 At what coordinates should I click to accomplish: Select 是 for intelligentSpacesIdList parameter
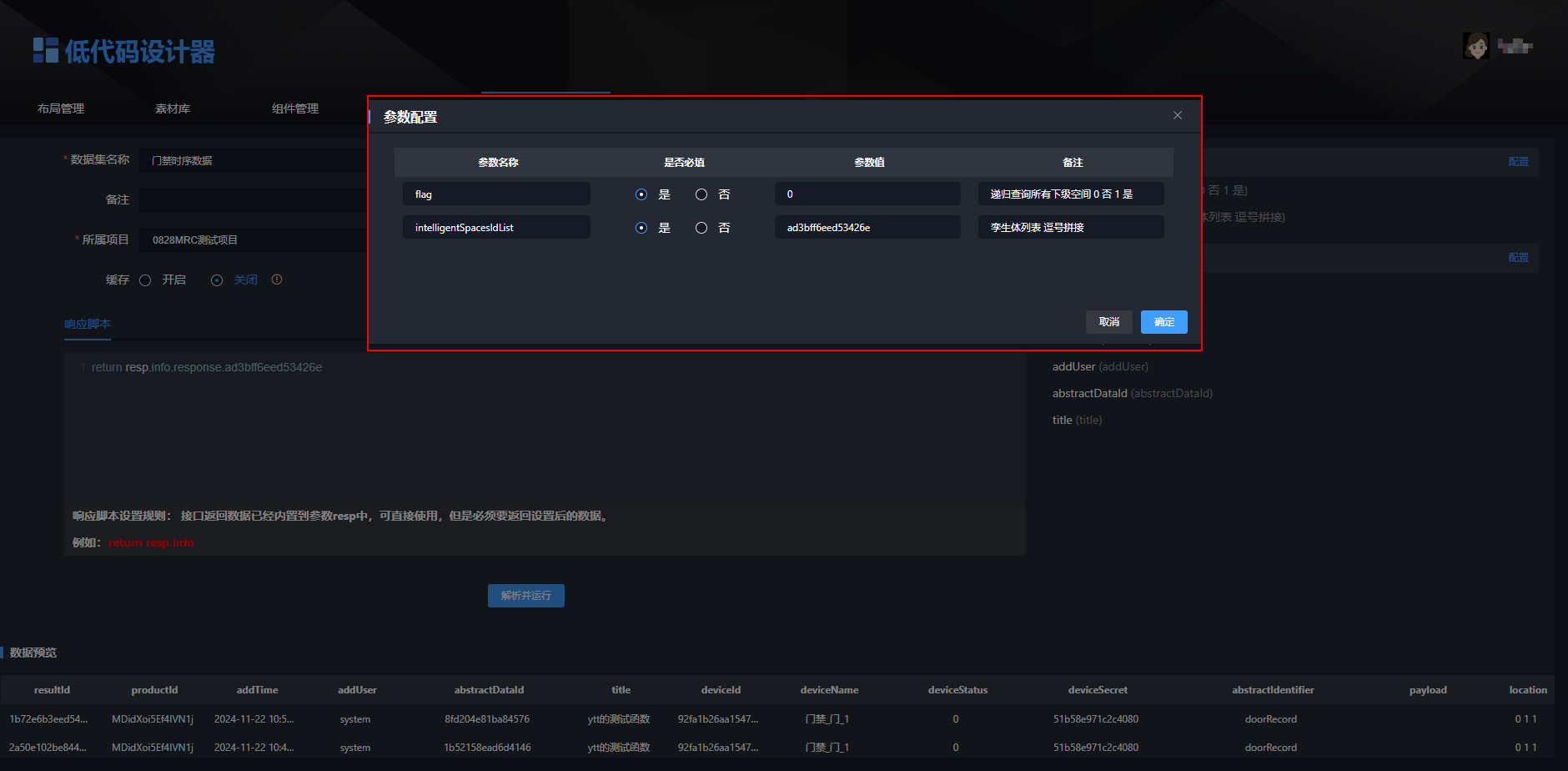coord(641,228)
